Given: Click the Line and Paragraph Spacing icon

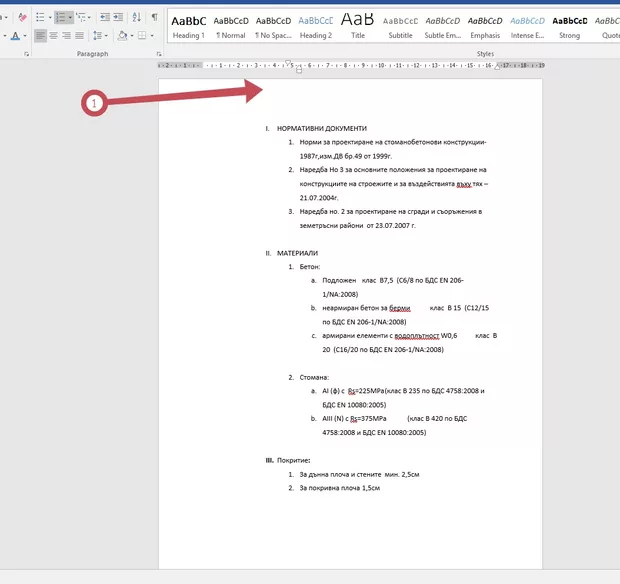Looking at the screenshot, I should click(x=98, y=36).
